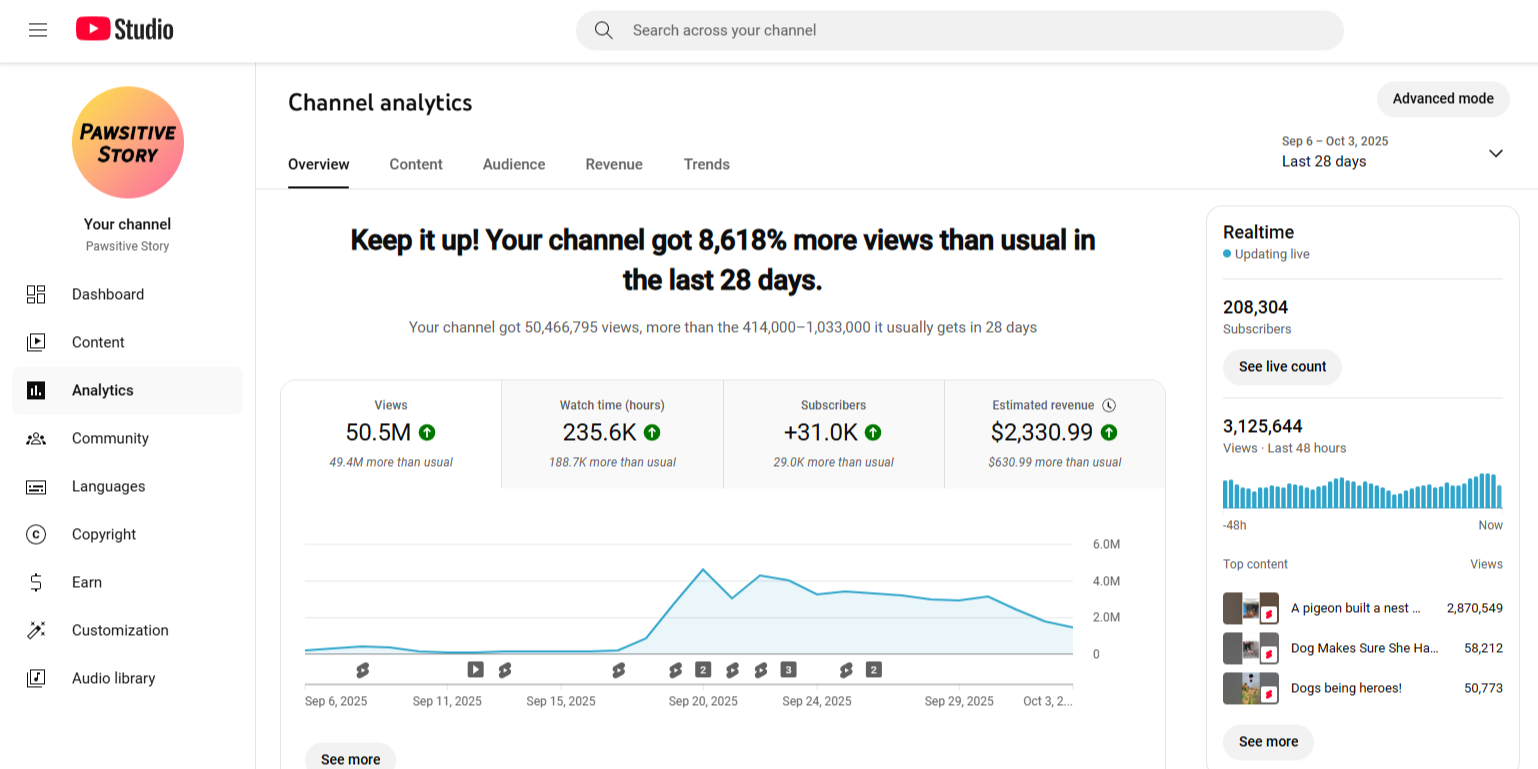The height and width of the screenshot is (769, 1538).
Task: Select the Watch time (hours) metric card
Action: click(x=612, y=434)
